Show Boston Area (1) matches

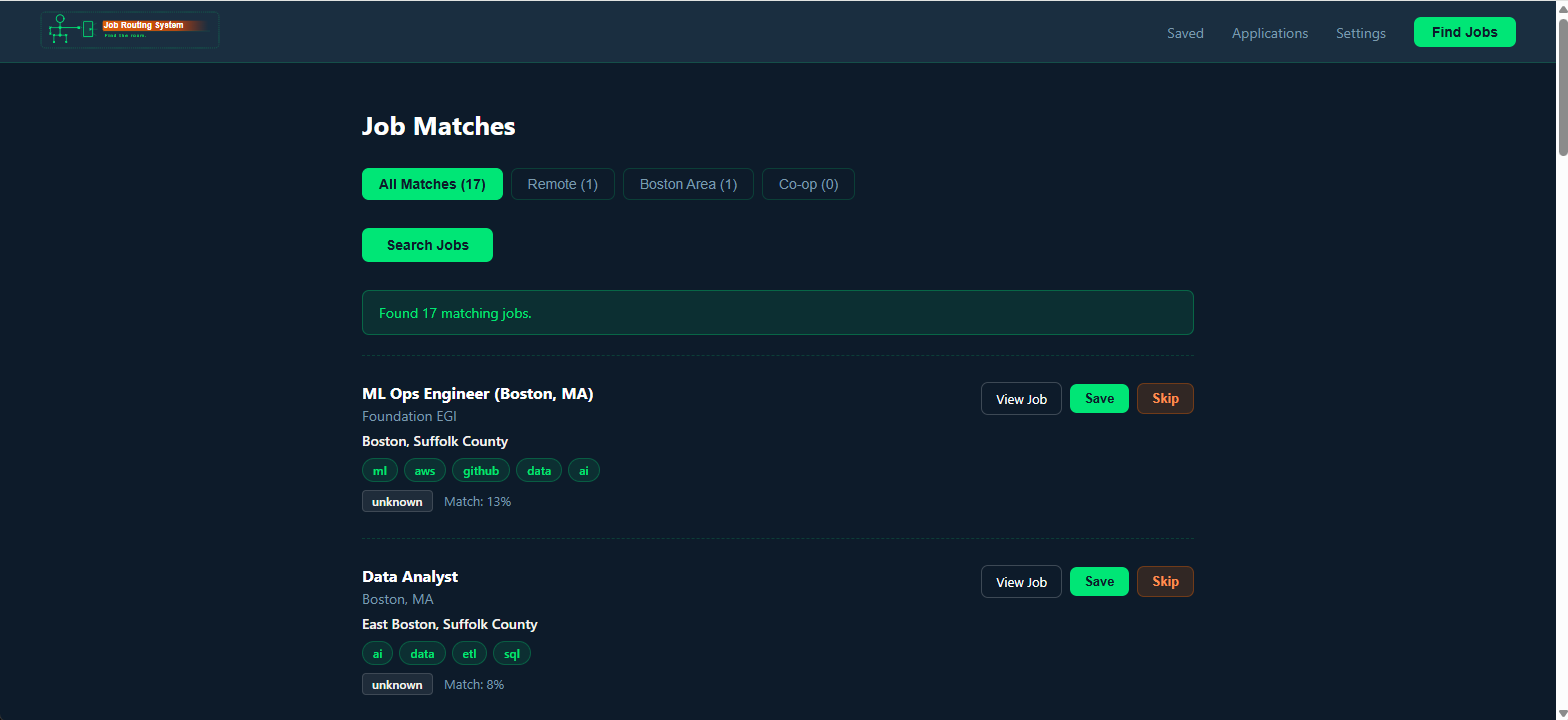tap(688, 184)
